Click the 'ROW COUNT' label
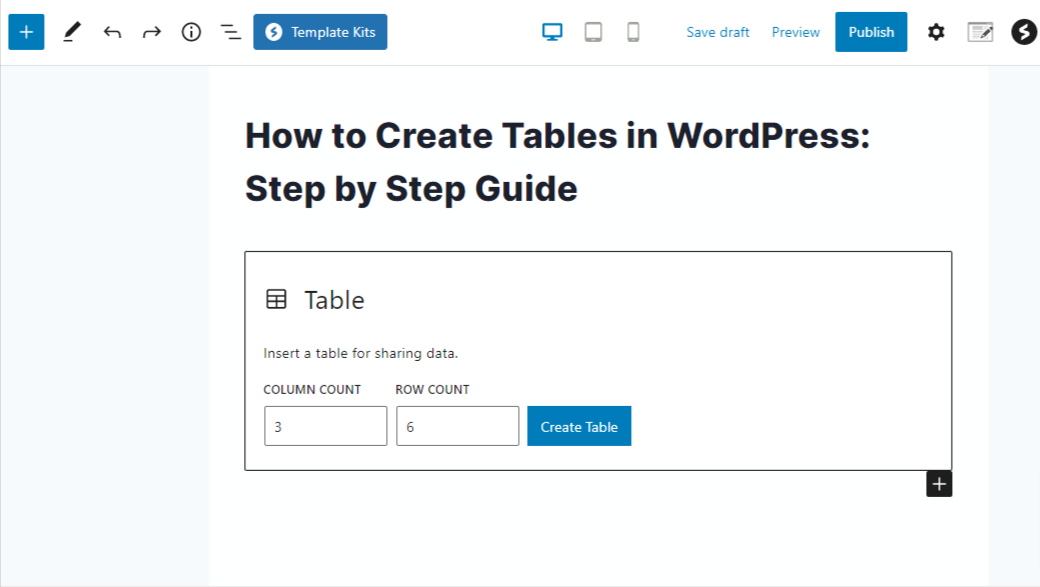The height and width of the screenshot is (587, 1040). (x=432, y=390)
